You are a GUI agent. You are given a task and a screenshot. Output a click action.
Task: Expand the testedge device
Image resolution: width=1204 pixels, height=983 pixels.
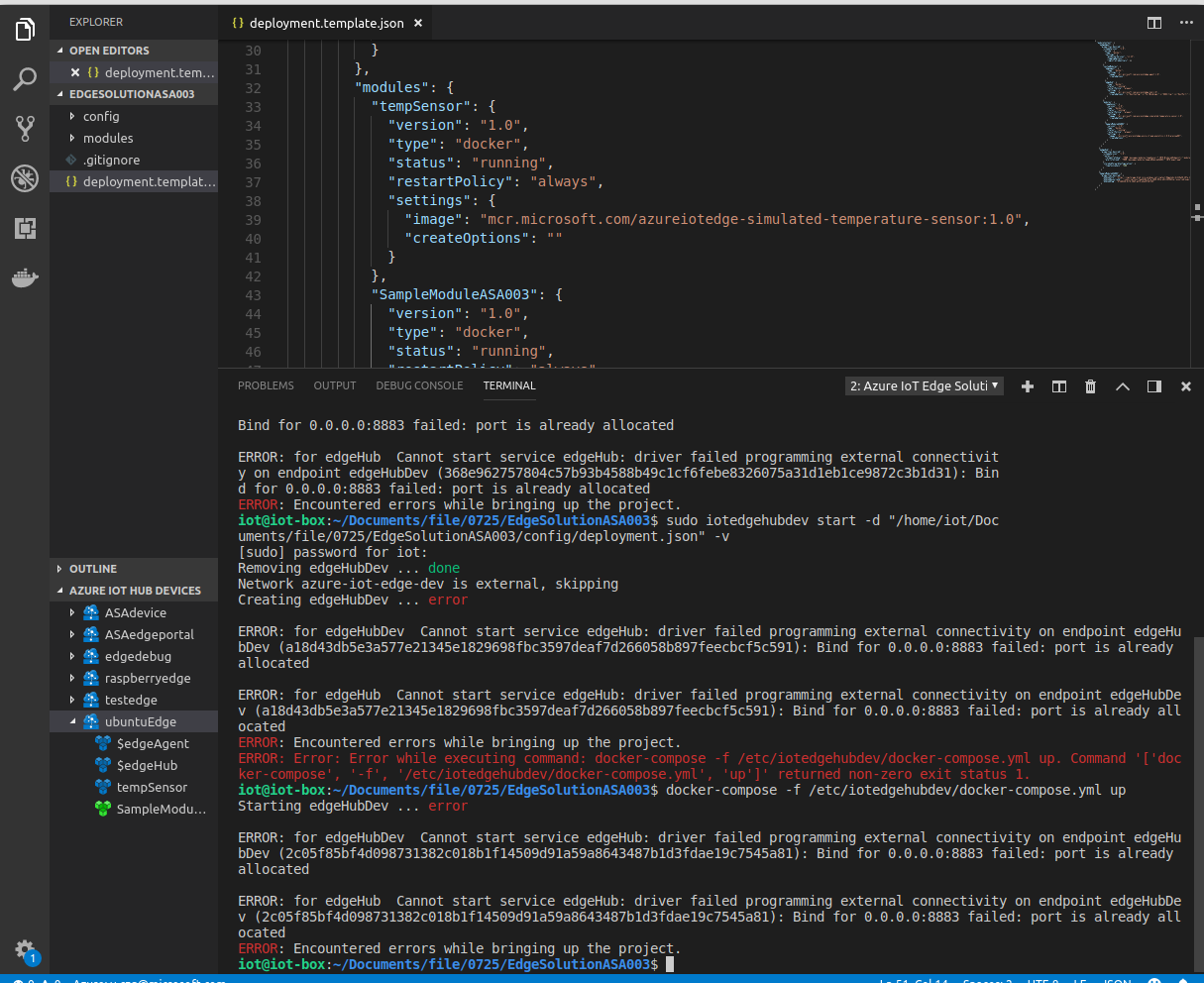pyautogui.click(x=72, y=700)
